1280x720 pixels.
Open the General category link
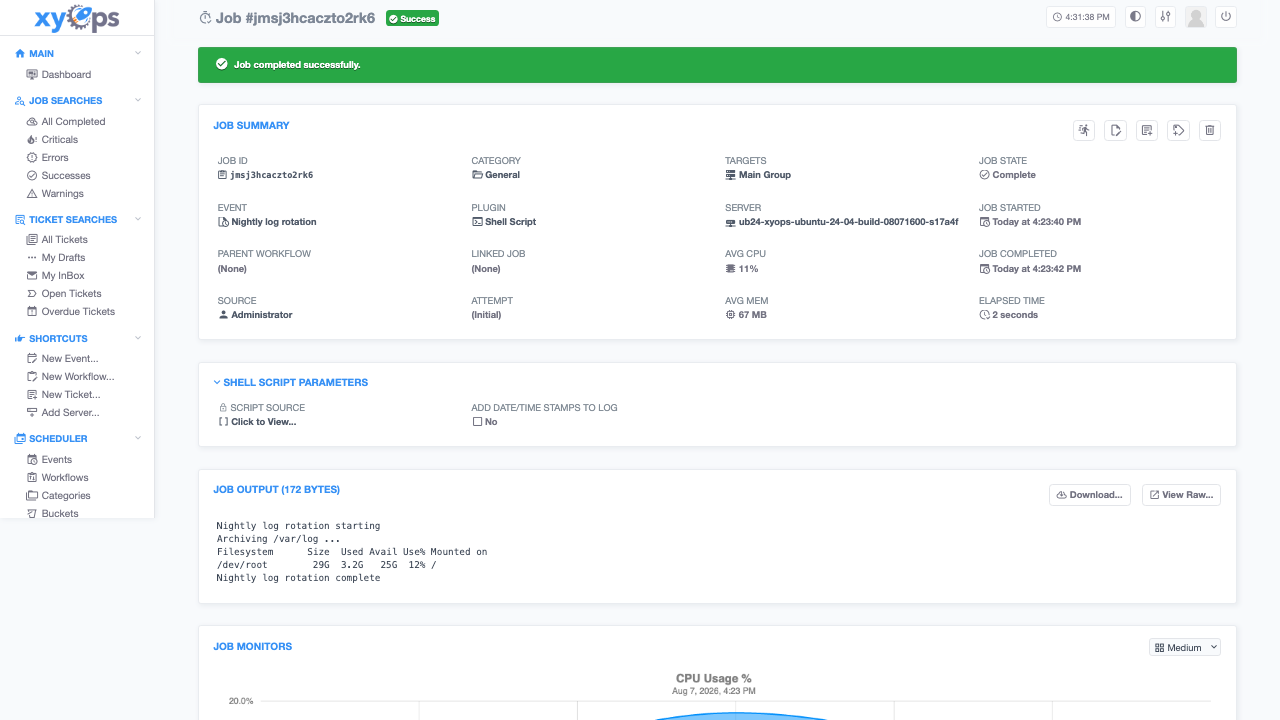[x=496, y=175]
